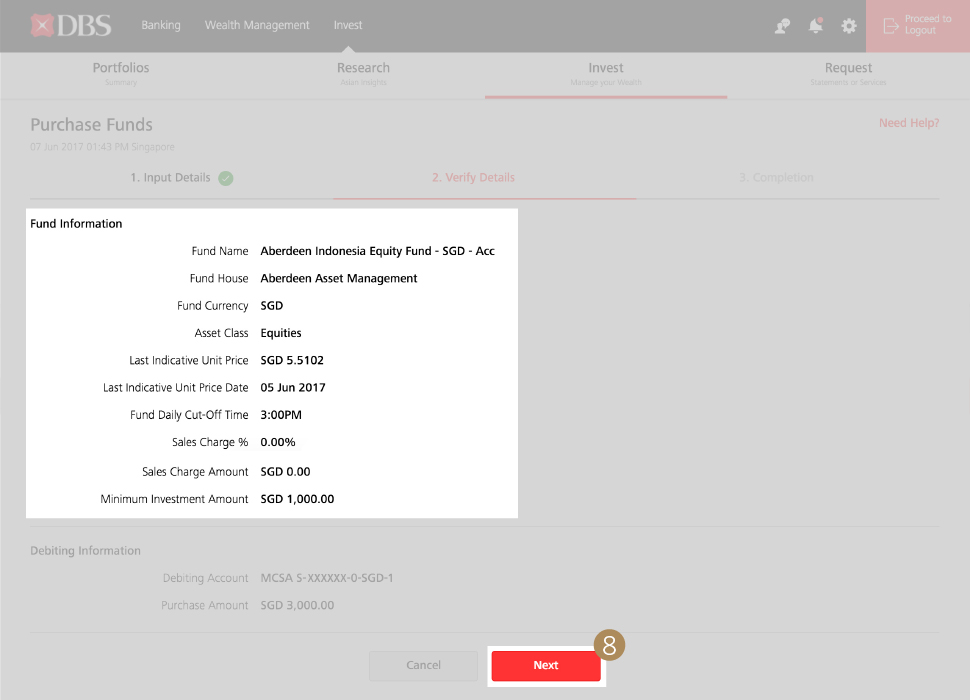Click the unit price SGD 5.5102

coord(292,360)
